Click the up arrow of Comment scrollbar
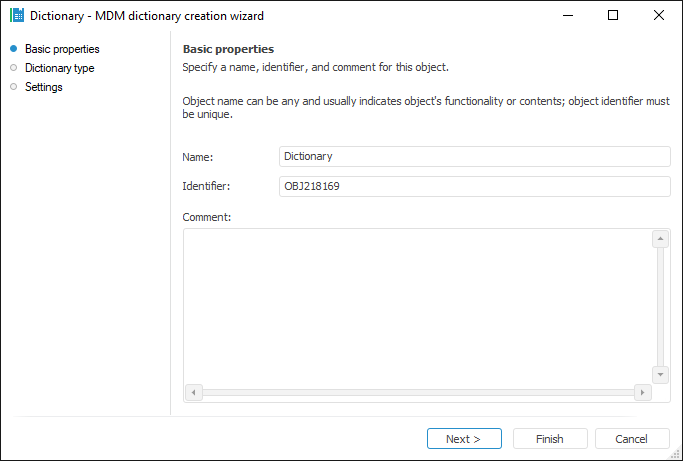 (660, 240)
